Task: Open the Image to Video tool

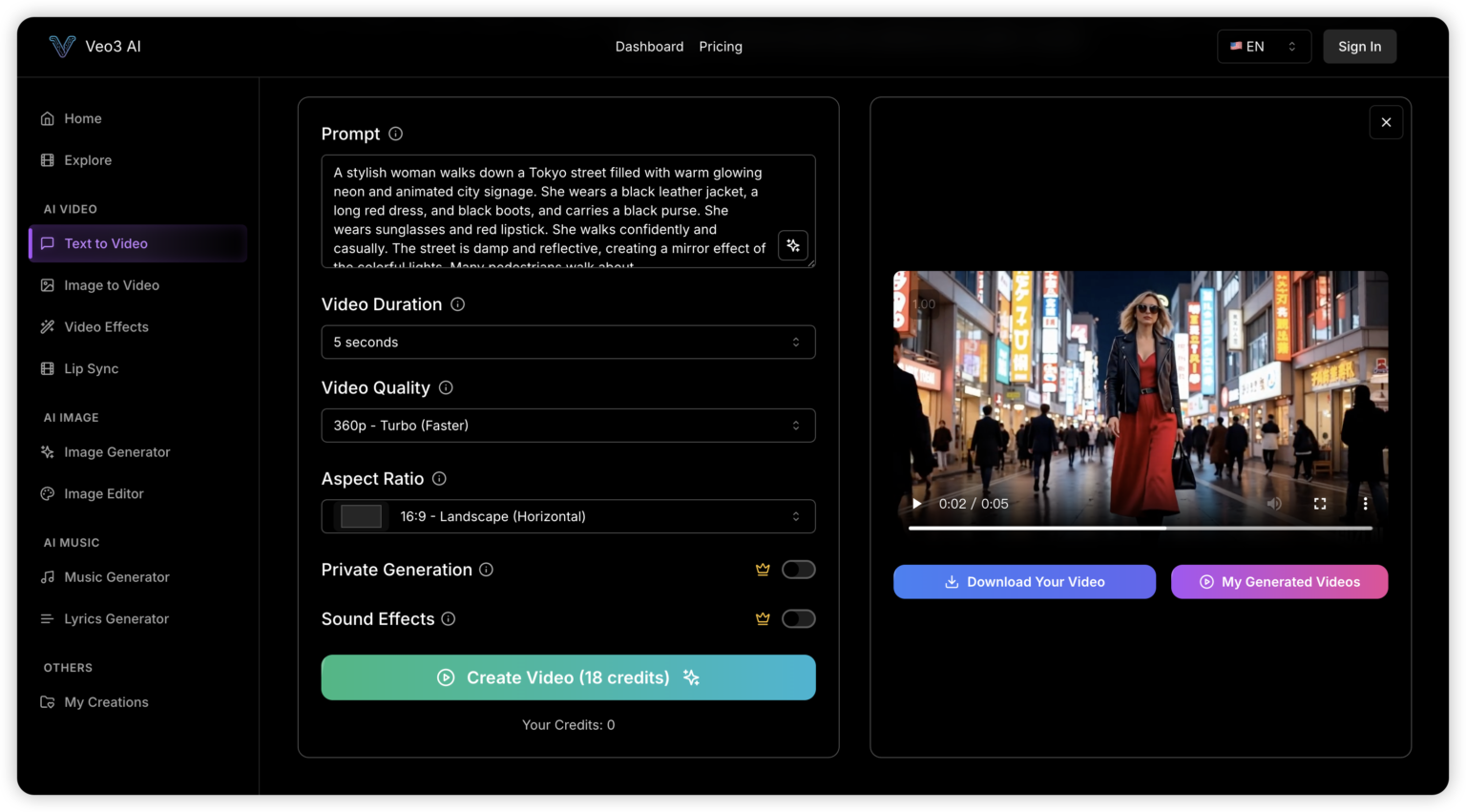Action: point(110,284)
